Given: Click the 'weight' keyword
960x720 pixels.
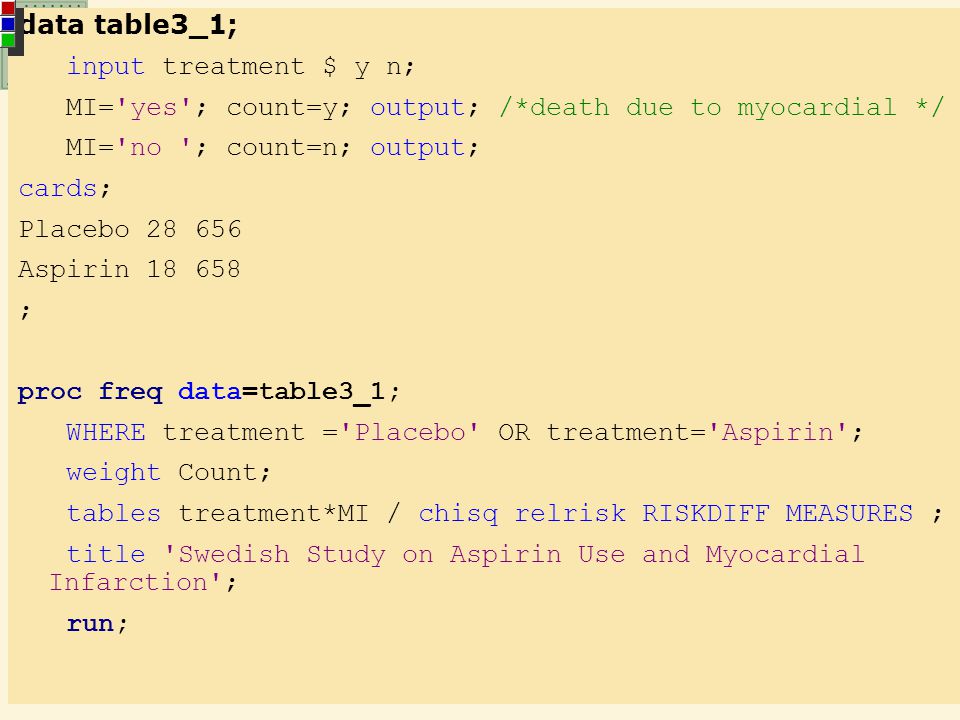Looking at the screenshot, I should [x=113, y=473].
